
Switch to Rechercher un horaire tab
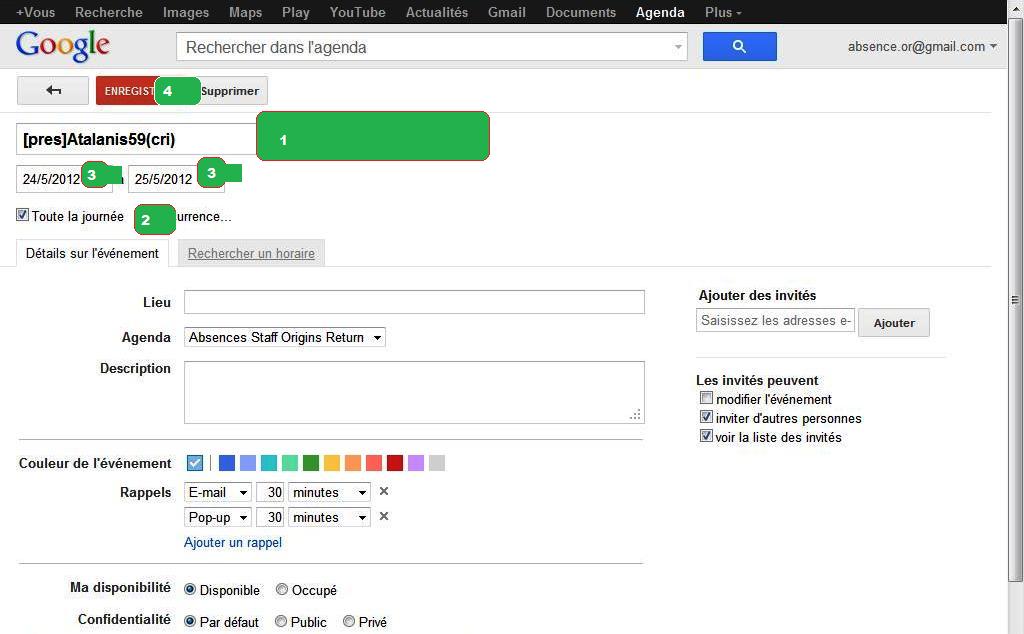(251, 254)
